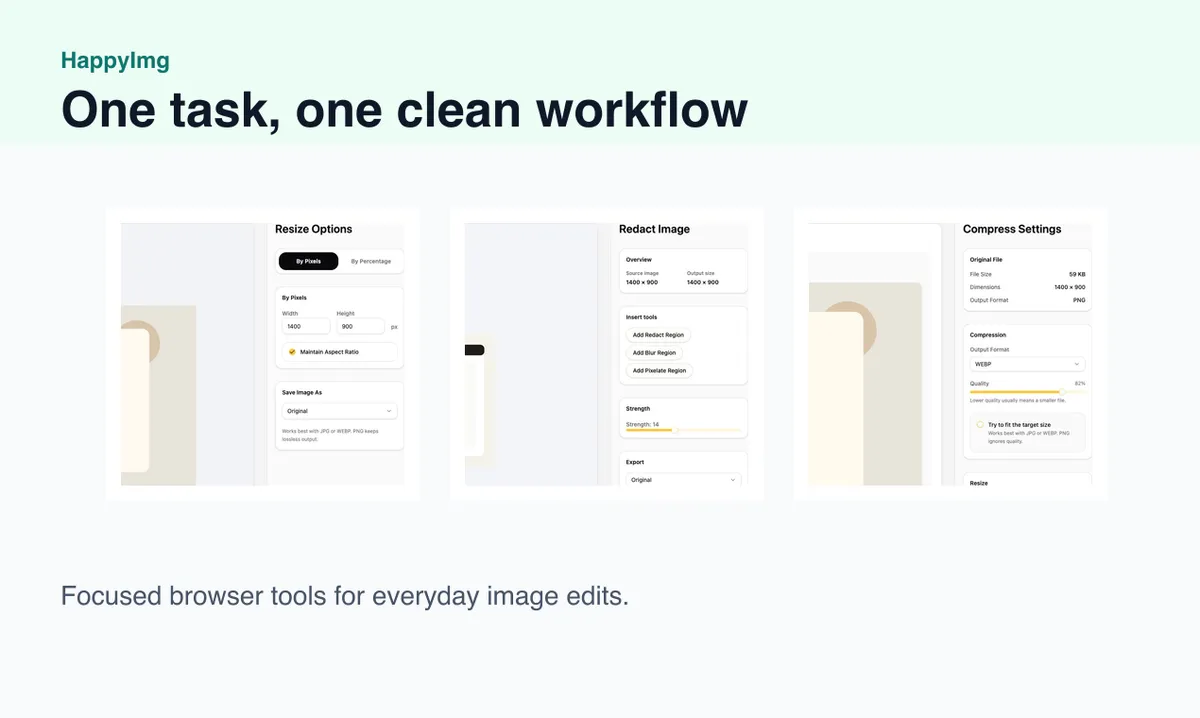Click the Strength: 14 label
This screenshot has width=1200, height=718.
pyautogui.click(x=642, y=424)
